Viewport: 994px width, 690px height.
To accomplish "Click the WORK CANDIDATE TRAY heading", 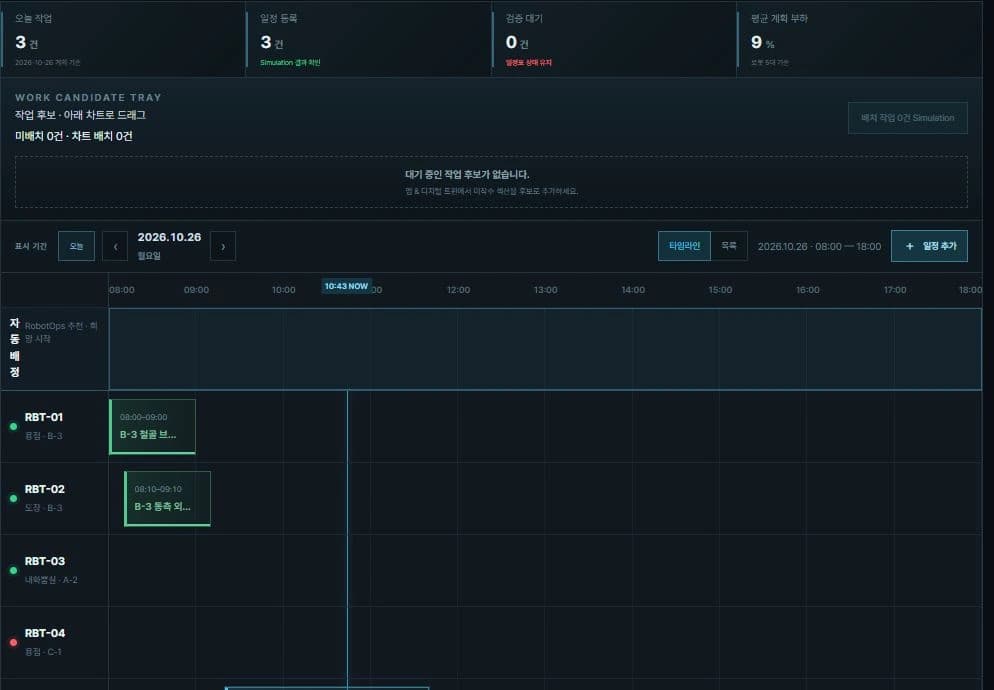I will point(88,98).
